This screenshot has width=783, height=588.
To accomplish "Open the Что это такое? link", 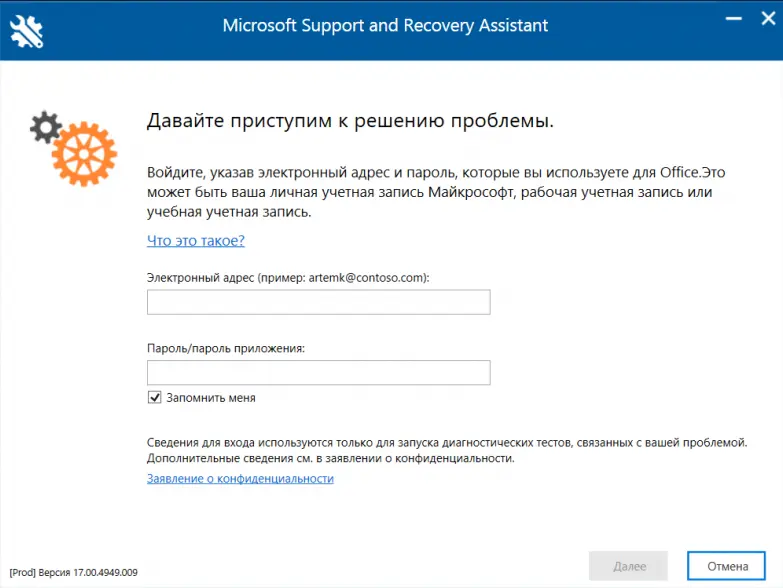I will click(x=196, y=241).
